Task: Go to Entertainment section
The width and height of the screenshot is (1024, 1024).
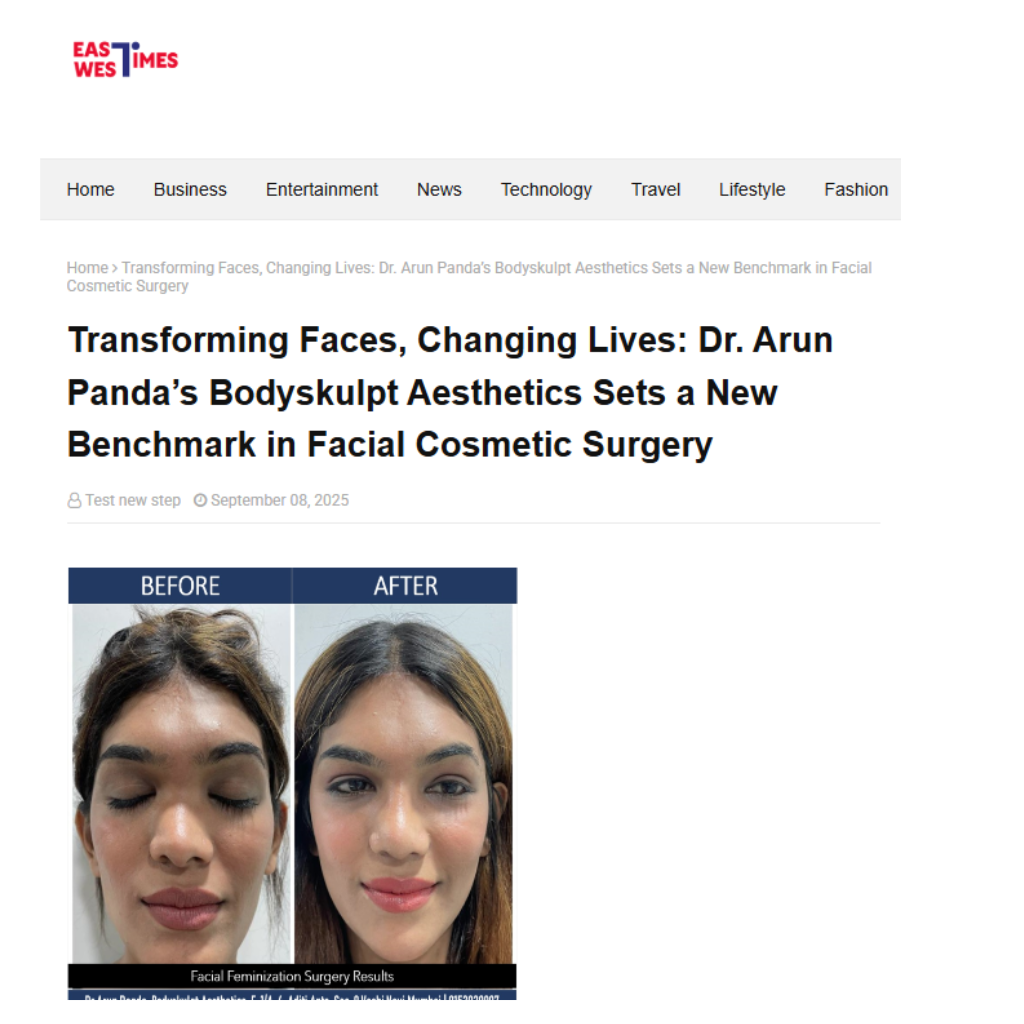Action: pos(322,189)
